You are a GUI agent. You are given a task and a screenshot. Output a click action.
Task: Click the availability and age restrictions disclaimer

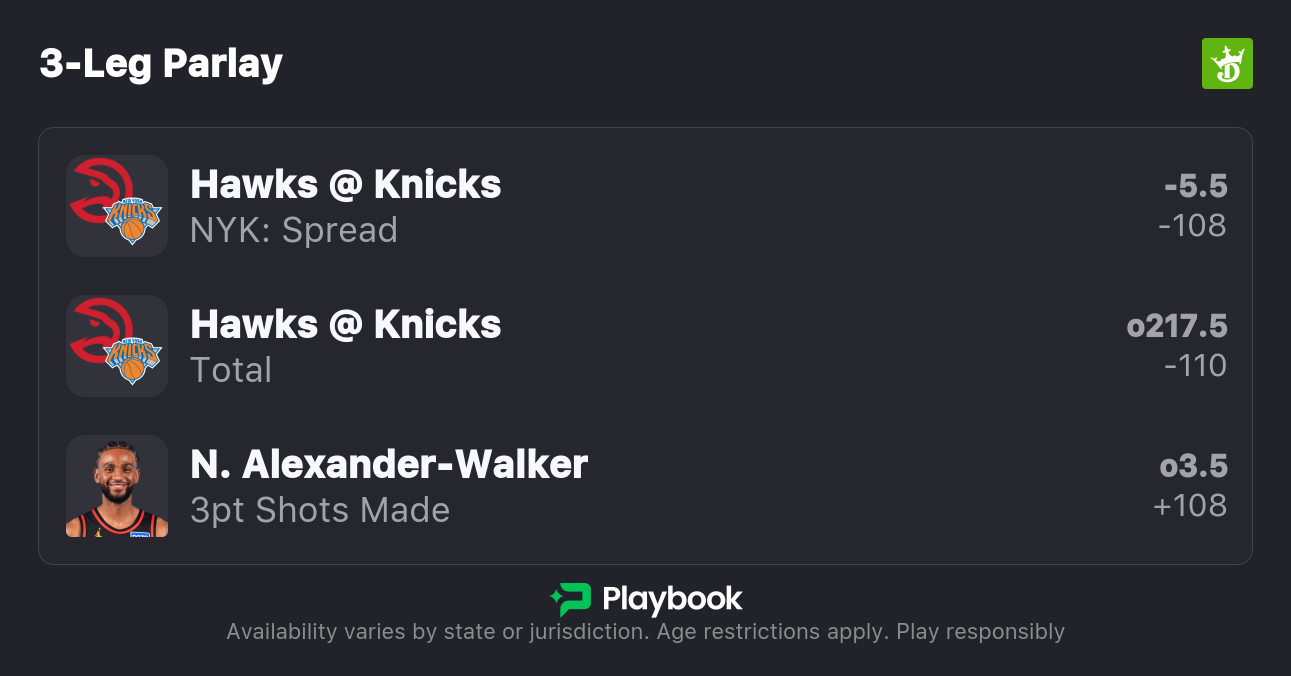coord(645,632)
